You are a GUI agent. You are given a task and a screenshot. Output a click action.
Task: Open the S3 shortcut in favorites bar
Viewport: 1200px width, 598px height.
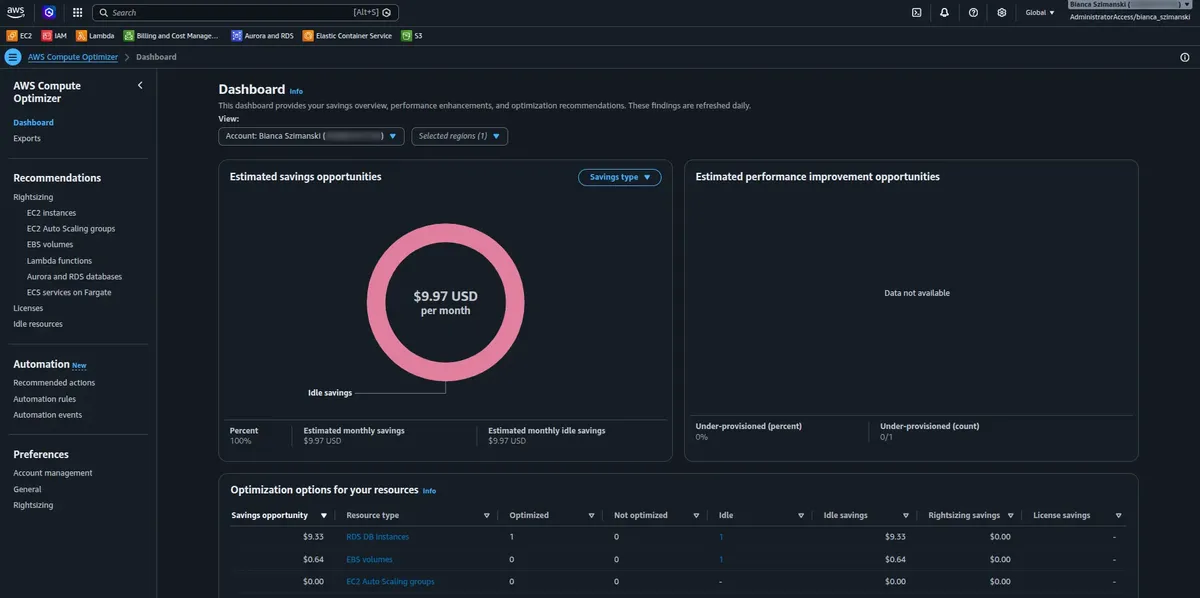412,35
